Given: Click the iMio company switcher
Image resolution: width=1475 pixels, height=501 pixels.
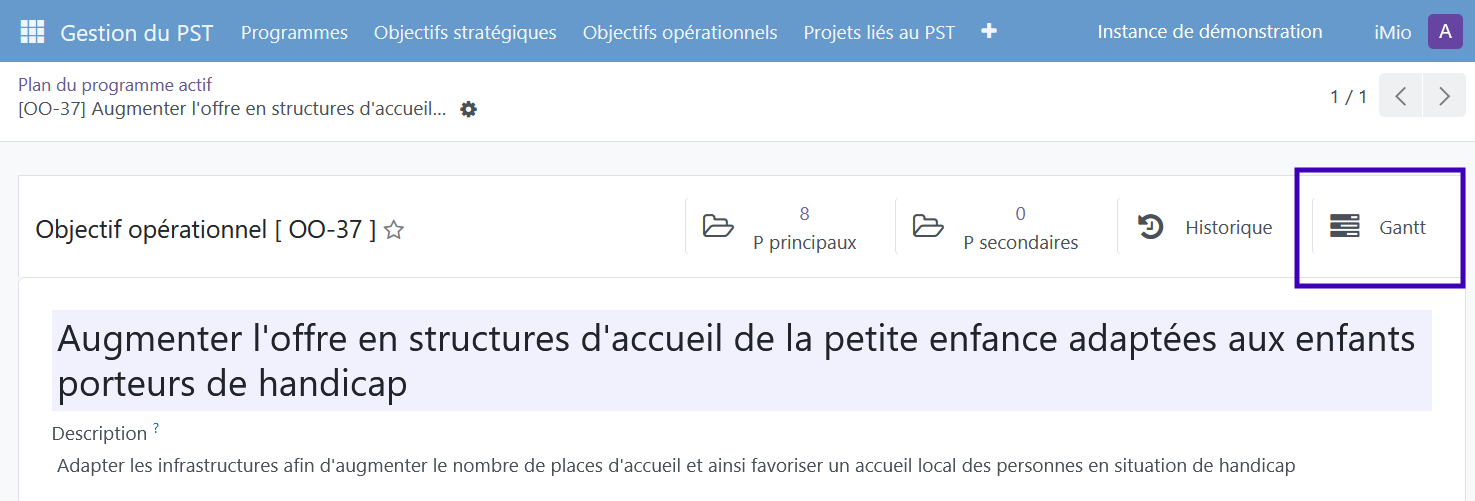Looking at the screenshot, I should coord(1393,33).
